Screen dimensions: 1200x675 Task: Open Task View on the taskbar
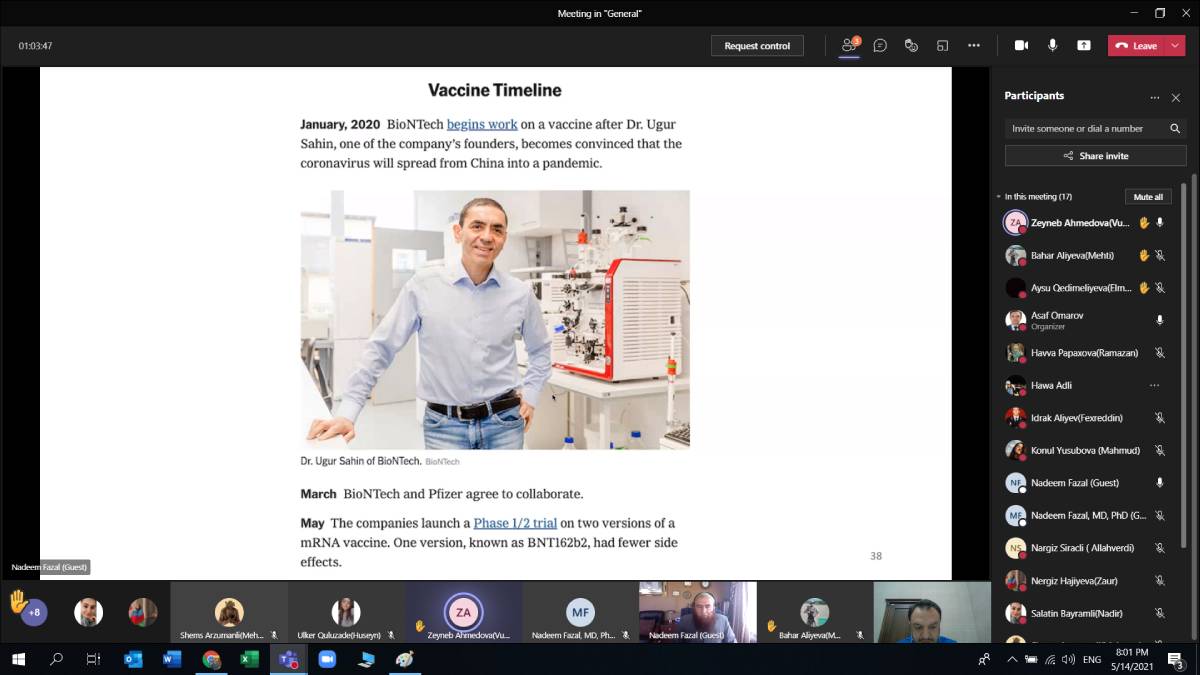[x=94, y=659]
